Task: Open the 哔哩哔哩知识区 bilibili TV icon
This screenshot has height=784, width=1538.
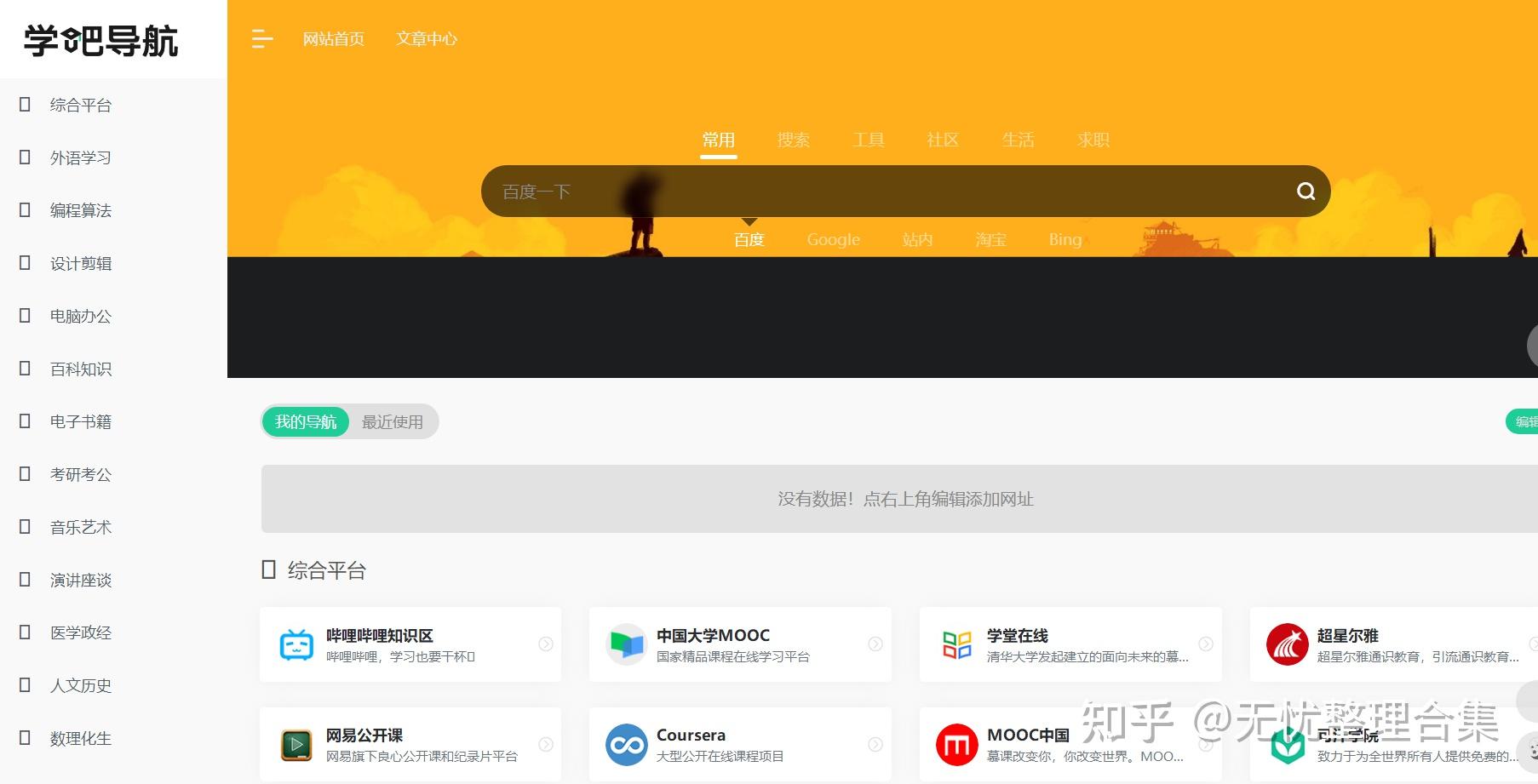Action: [x=296, y=644]
